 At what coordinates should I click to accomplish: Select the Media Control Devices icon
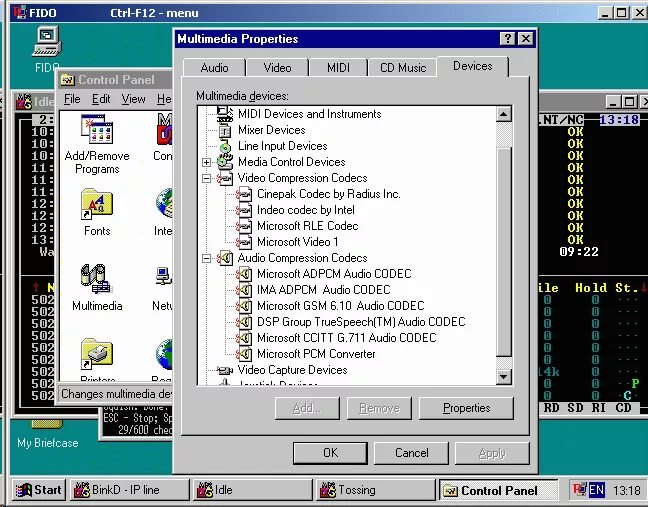tap(225, 162)
